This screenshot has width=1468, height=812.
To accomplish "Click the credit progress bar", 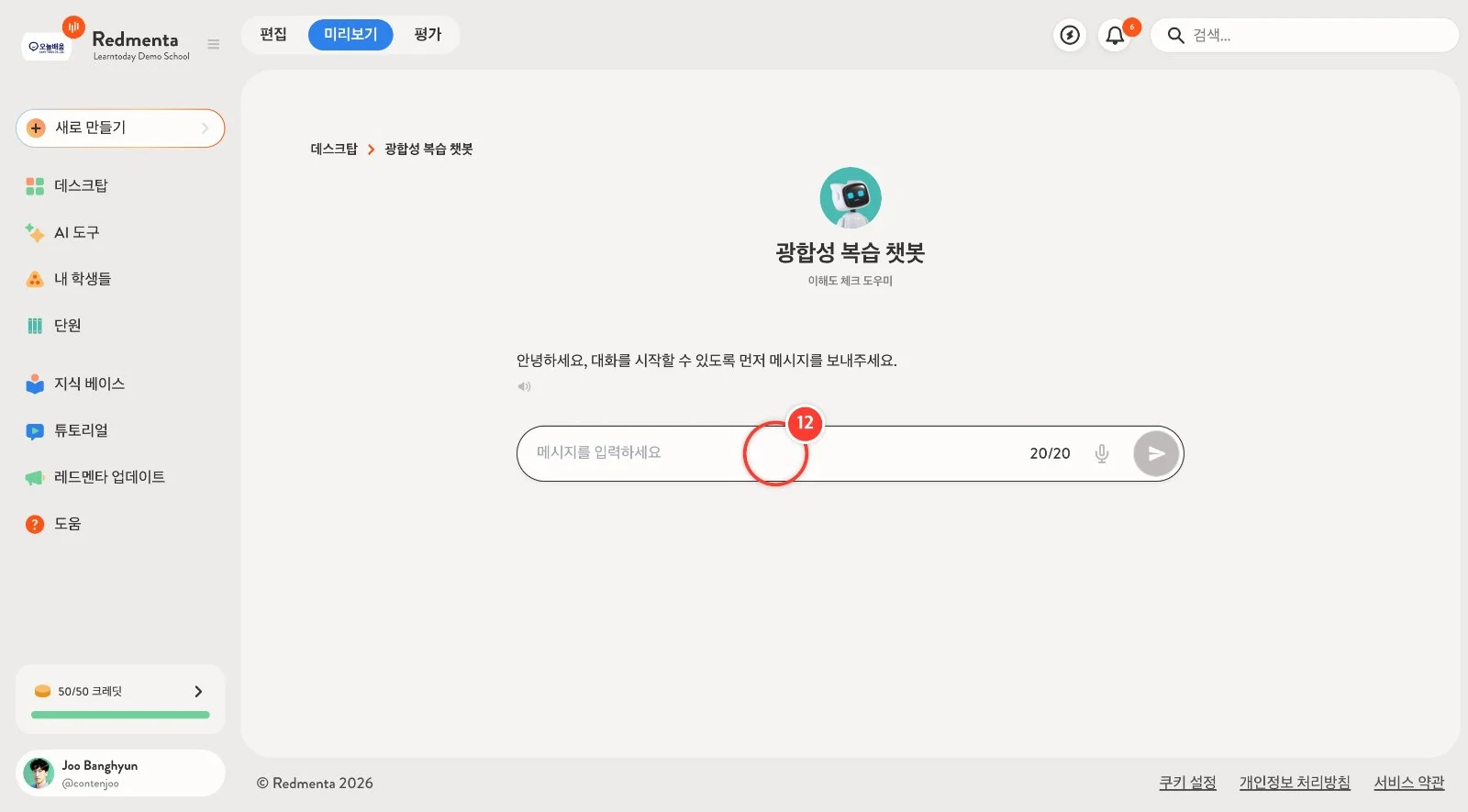I will pyautogui.click(x=120, y=715).
